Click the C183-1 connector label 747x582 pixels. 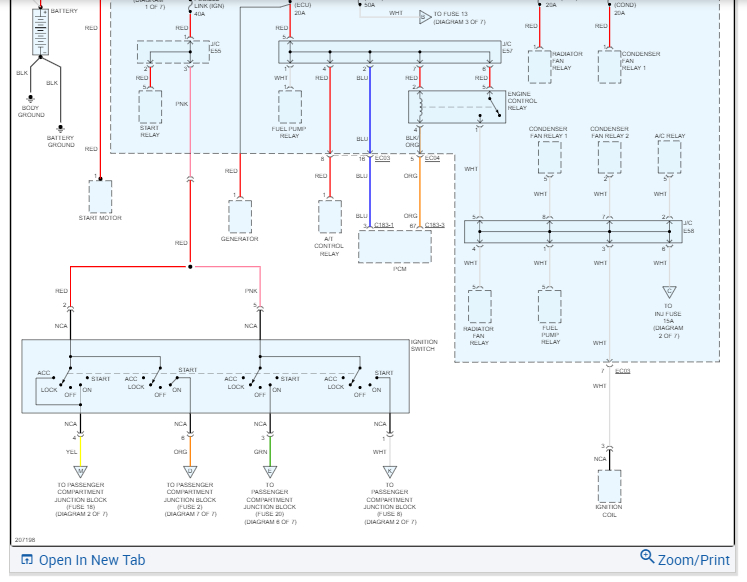(x=384, y=225)
